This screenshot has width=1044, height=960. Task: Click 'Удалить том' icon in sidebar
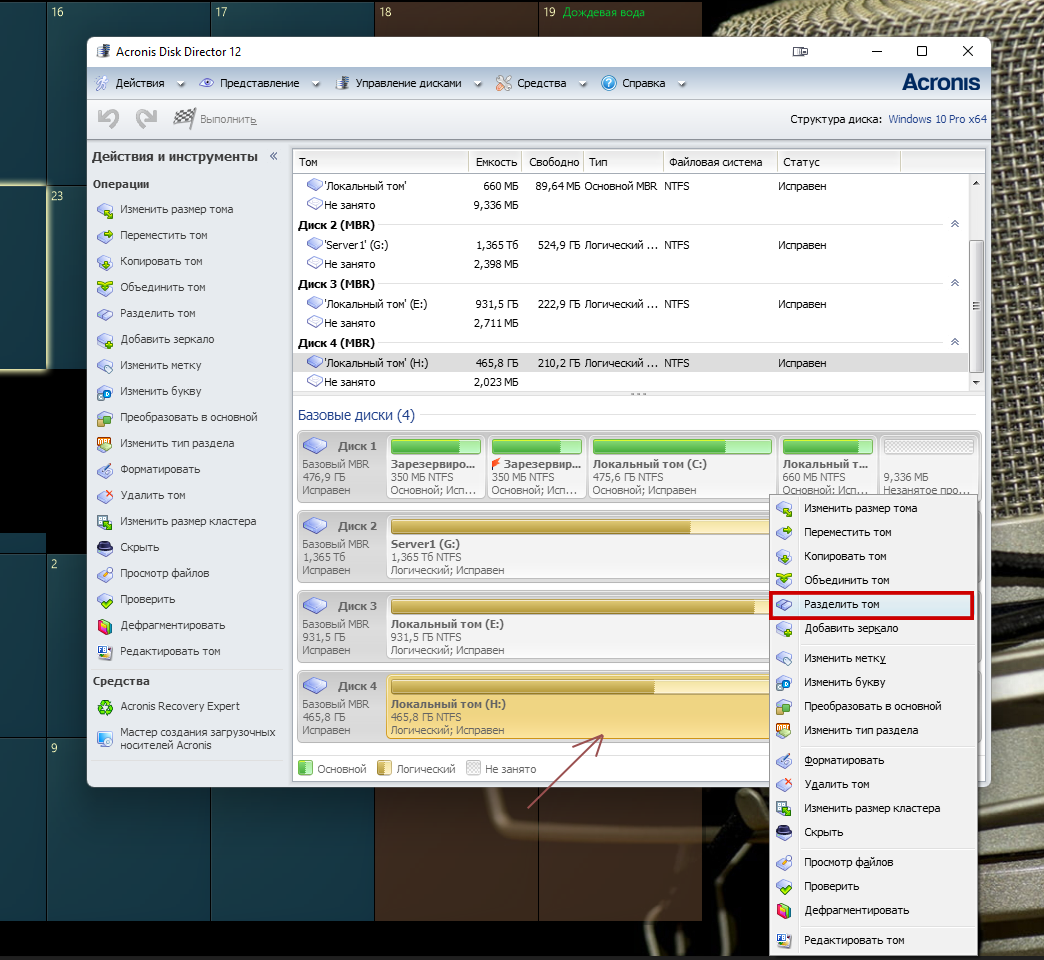click(105, 495)
